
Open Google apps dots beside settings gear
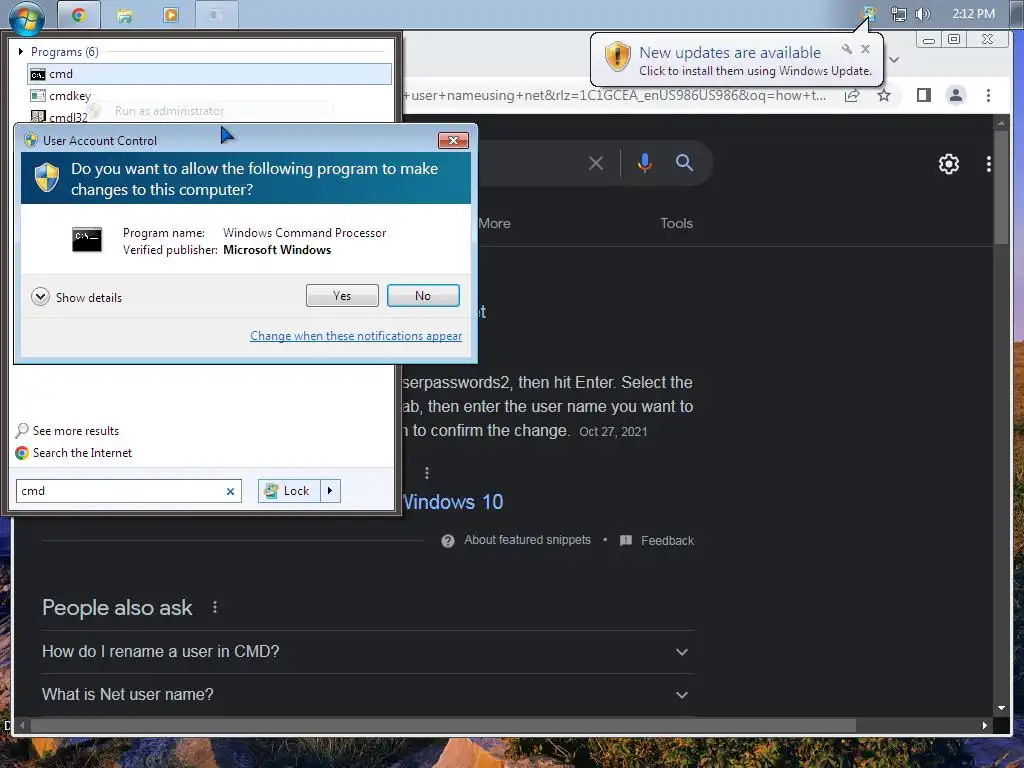[989, 164]
